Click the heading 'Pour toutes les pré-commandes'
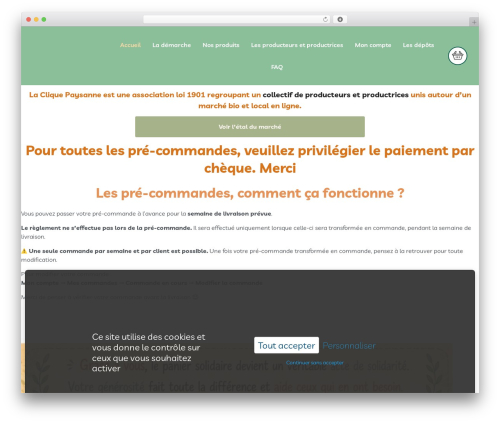 (x=250, y=159)
